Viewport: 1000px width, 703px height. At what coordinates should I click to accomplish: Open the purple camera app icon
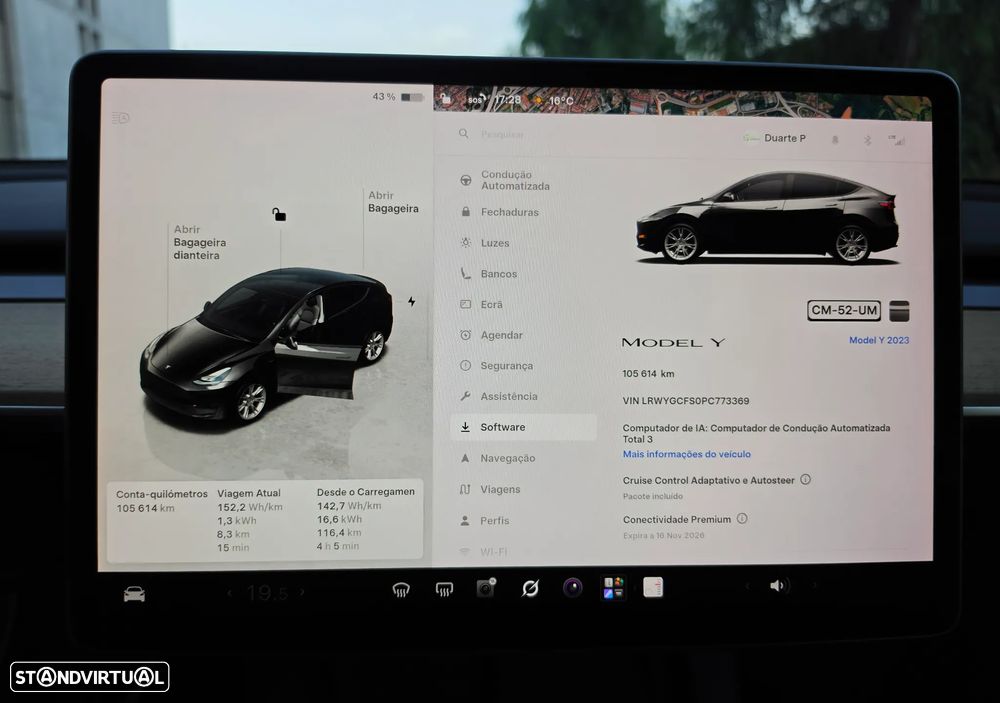pyautogui.click(x=572, y=587)
